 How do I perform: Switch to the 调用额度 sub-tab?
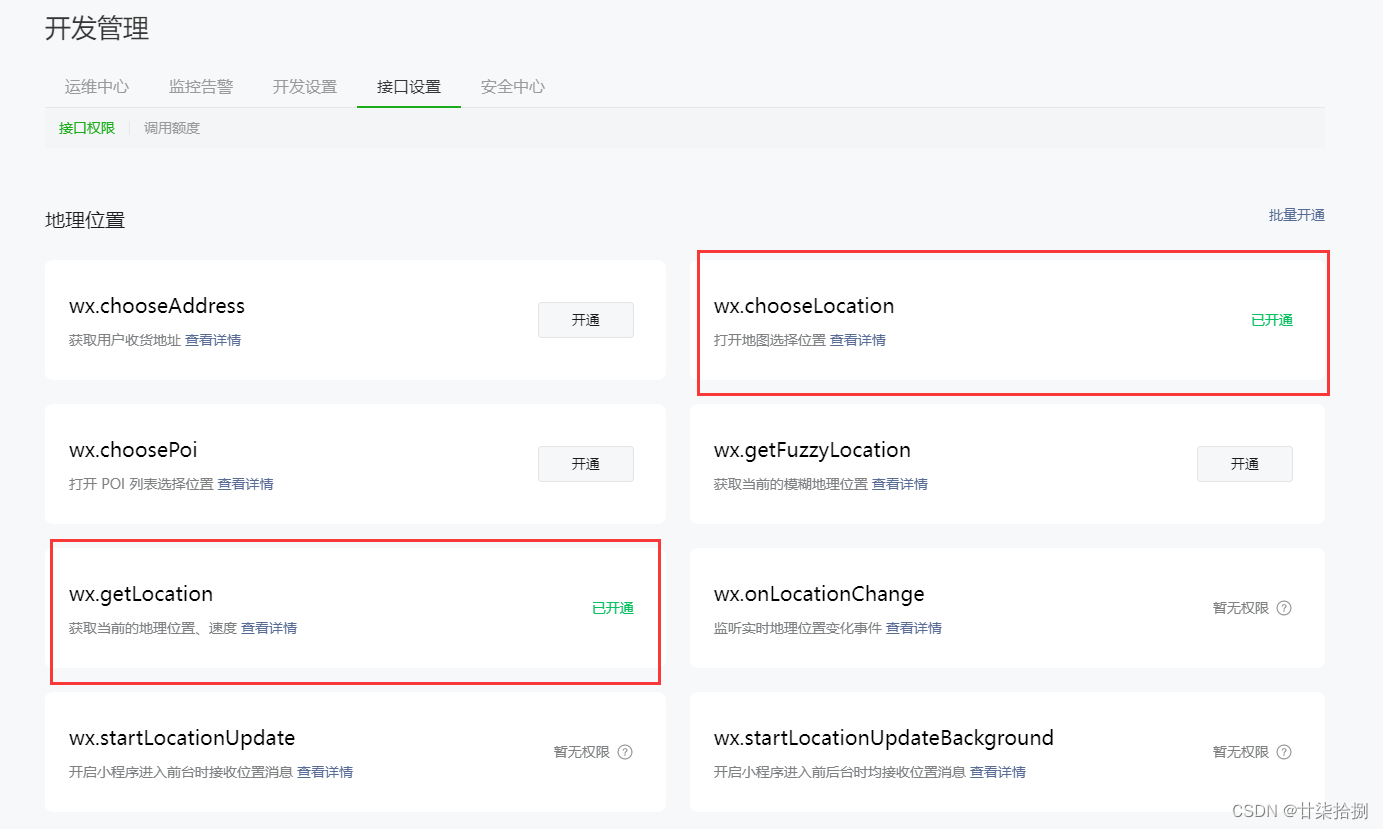172,128
